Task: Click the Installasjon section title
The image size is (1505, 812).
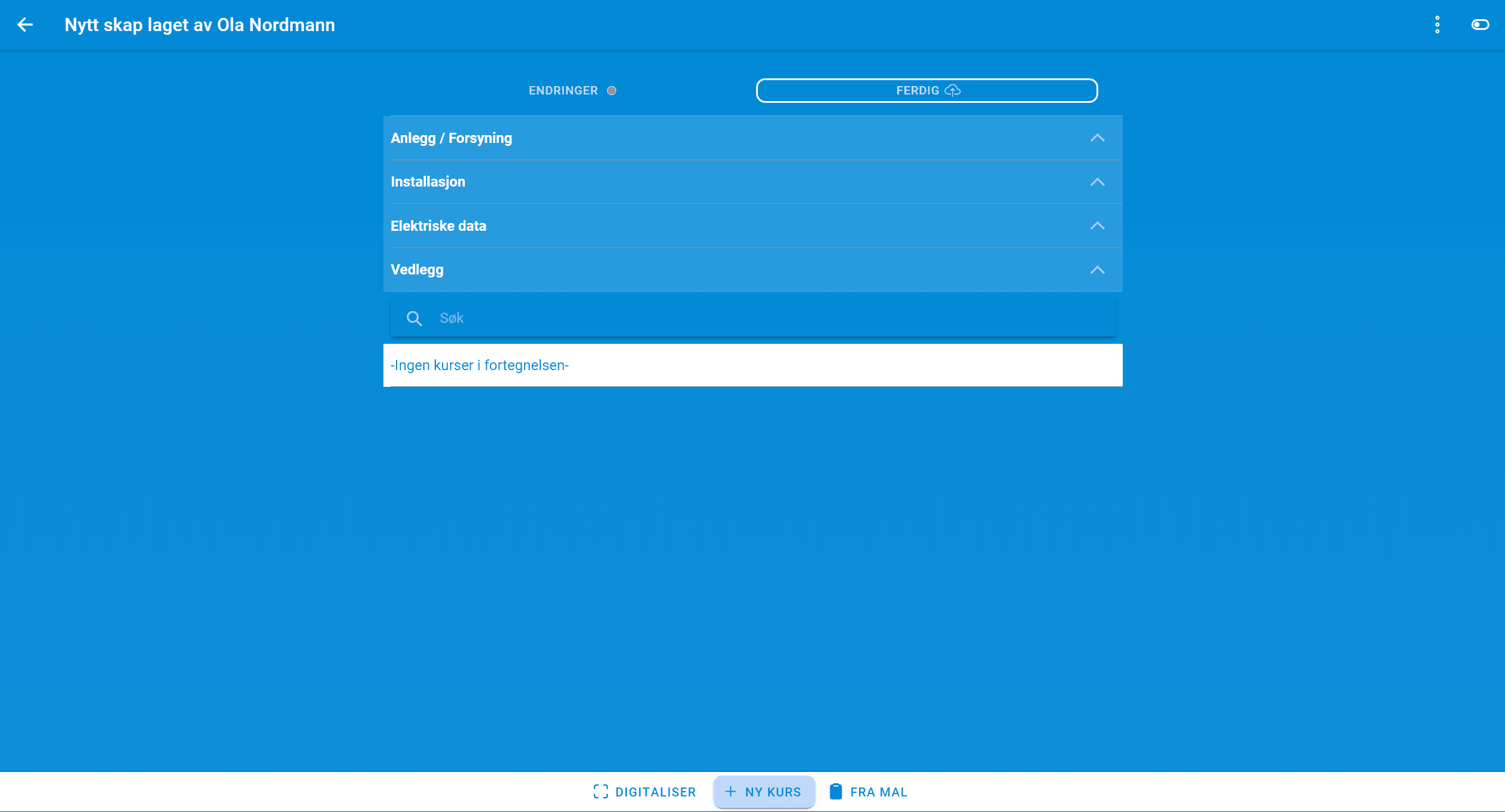Action: (x=428, y=182)
